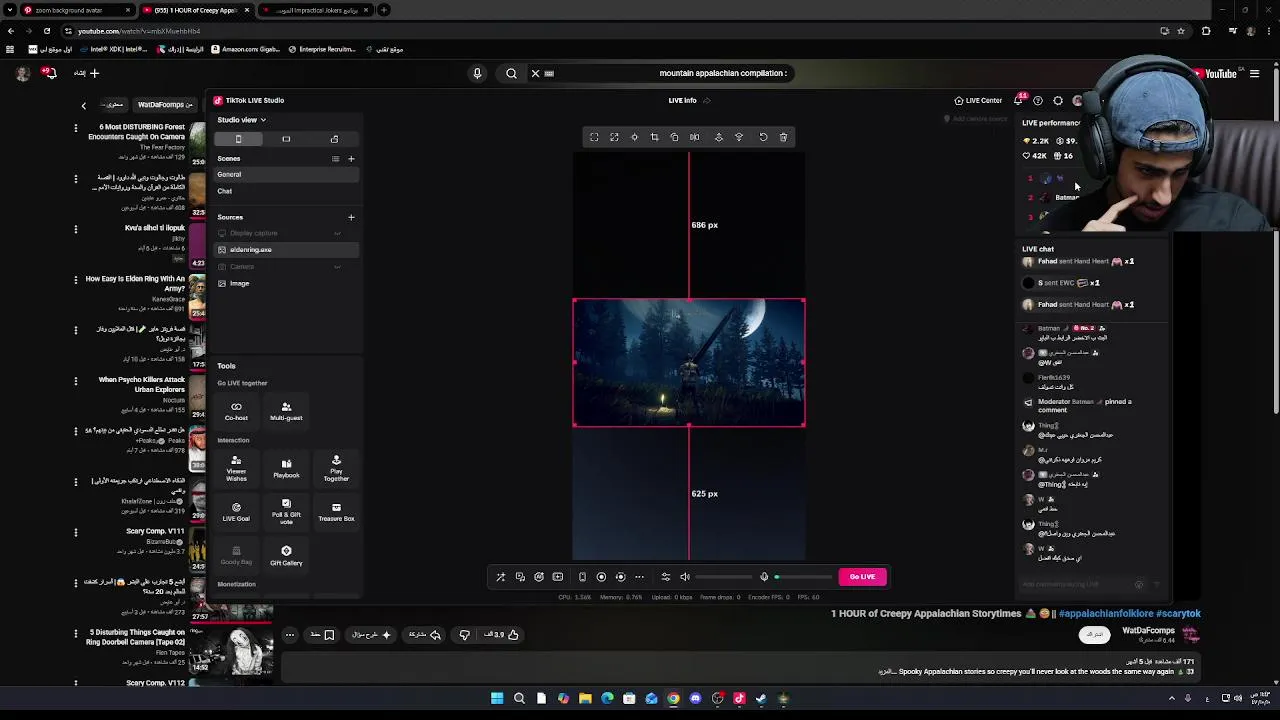Viewport: 1280px width, 720px height.
Task: Click the rotate source icon
Action: tap(674, 137)
